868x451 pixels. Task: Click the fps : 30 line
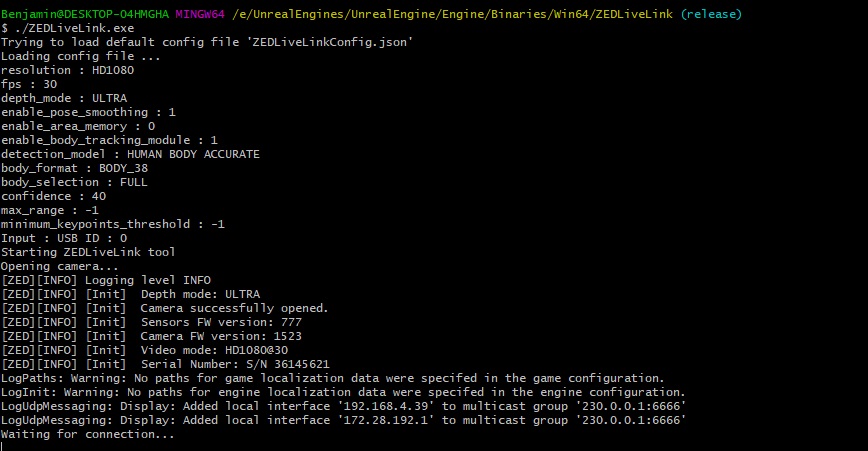[x=29, y=84]
